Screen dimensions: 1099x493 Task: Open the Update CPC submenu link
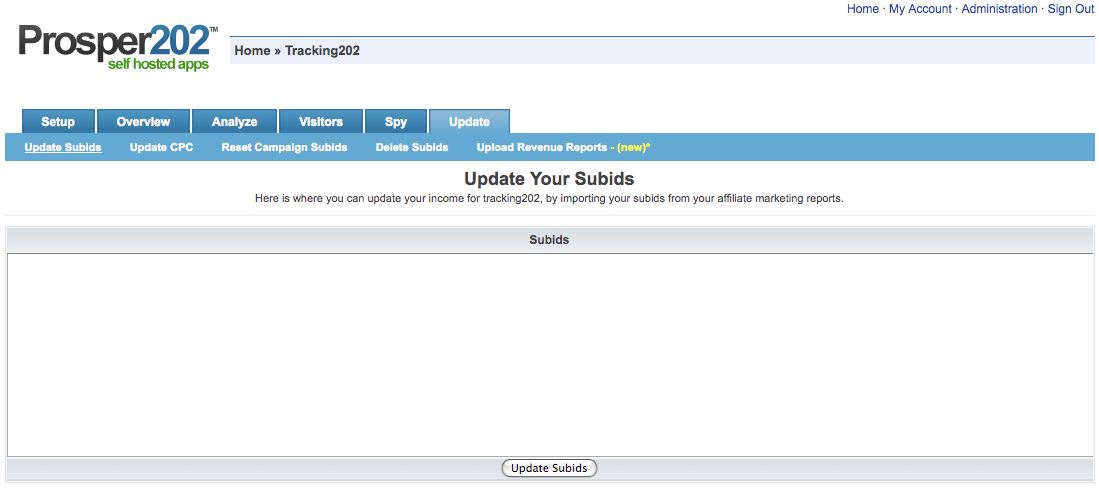tap(162, 147)
